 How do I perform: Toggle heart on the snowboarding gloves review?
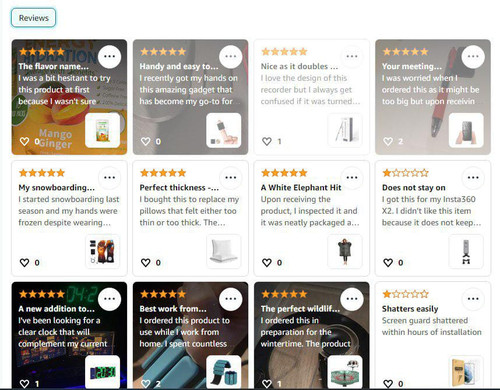[x=24, y=263]
